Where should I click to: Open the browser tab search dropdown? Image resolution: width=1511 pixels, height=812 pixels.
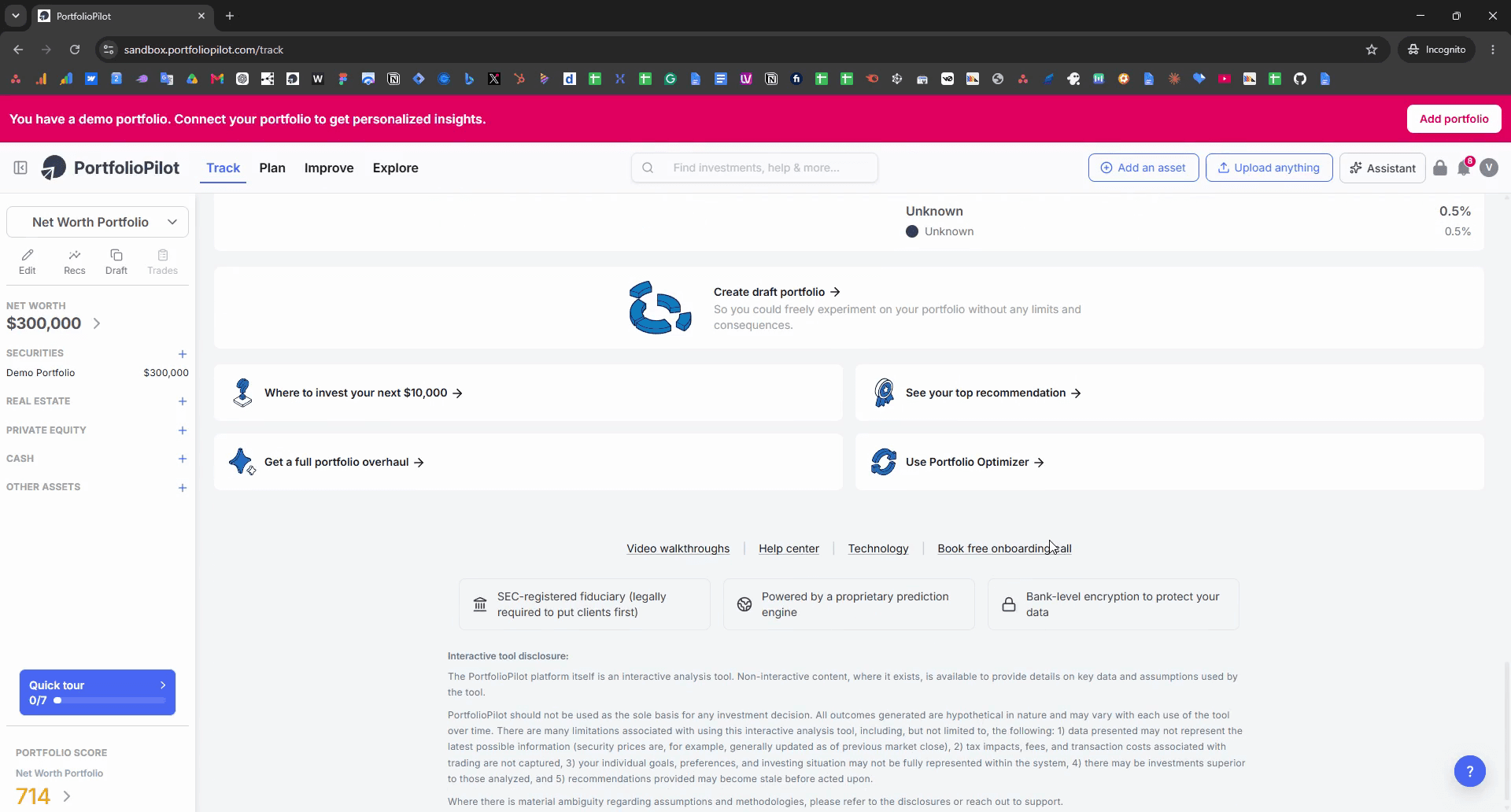pyautogui.click(x=15, y=16)
